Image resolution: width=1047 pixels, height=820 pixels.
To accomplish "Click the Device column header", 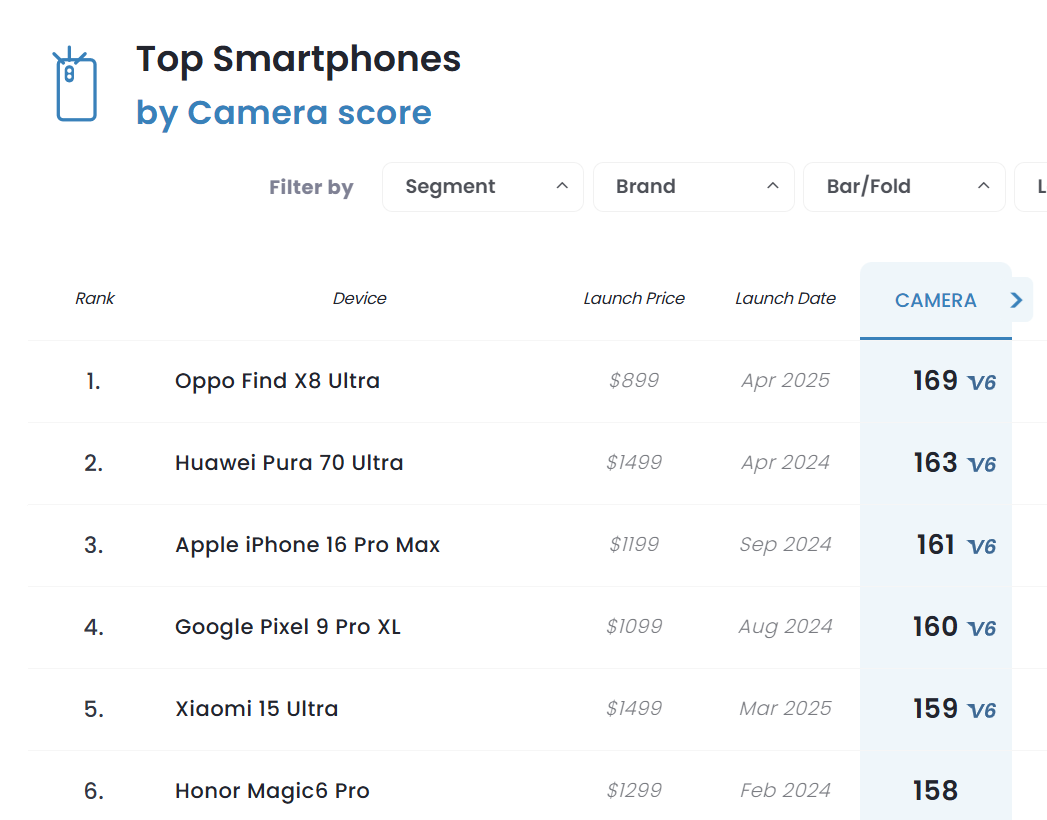I will [359, 298].
